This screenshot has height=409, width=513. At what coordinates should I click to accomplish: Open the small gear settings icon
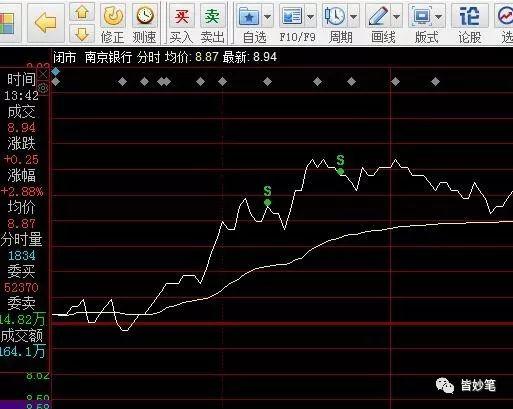(x=43, y=88)
